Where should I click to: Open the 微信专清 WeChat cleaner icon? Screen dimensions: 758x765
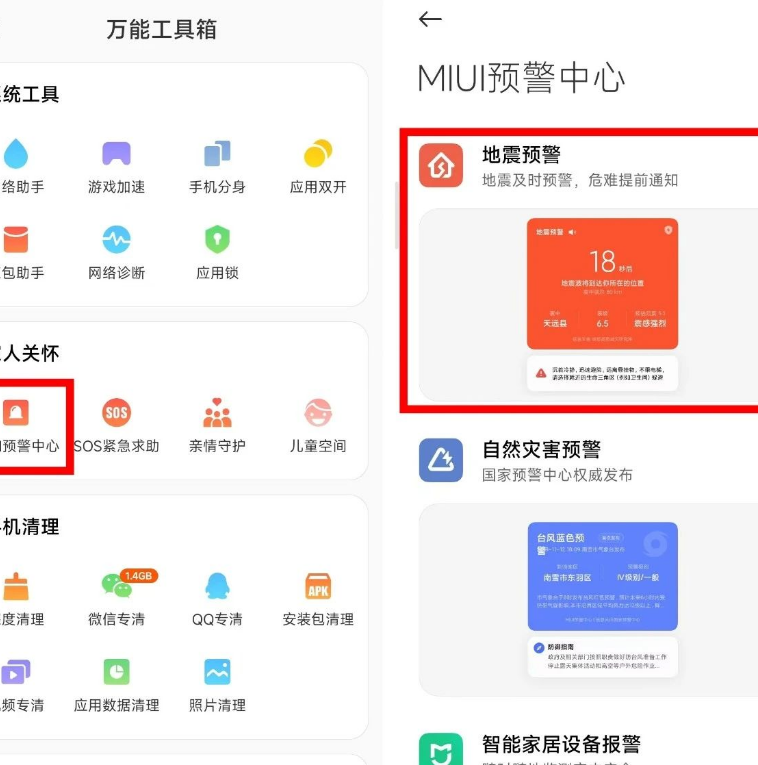117,585
